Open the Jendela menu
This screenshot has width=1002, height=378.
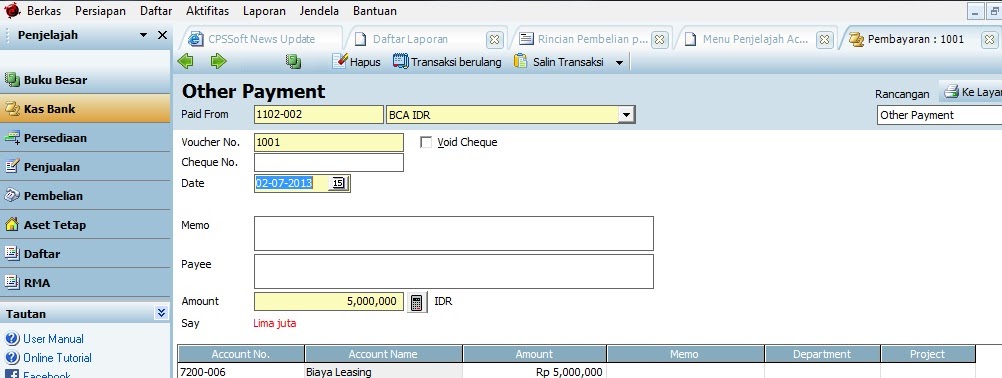(319, 11)
